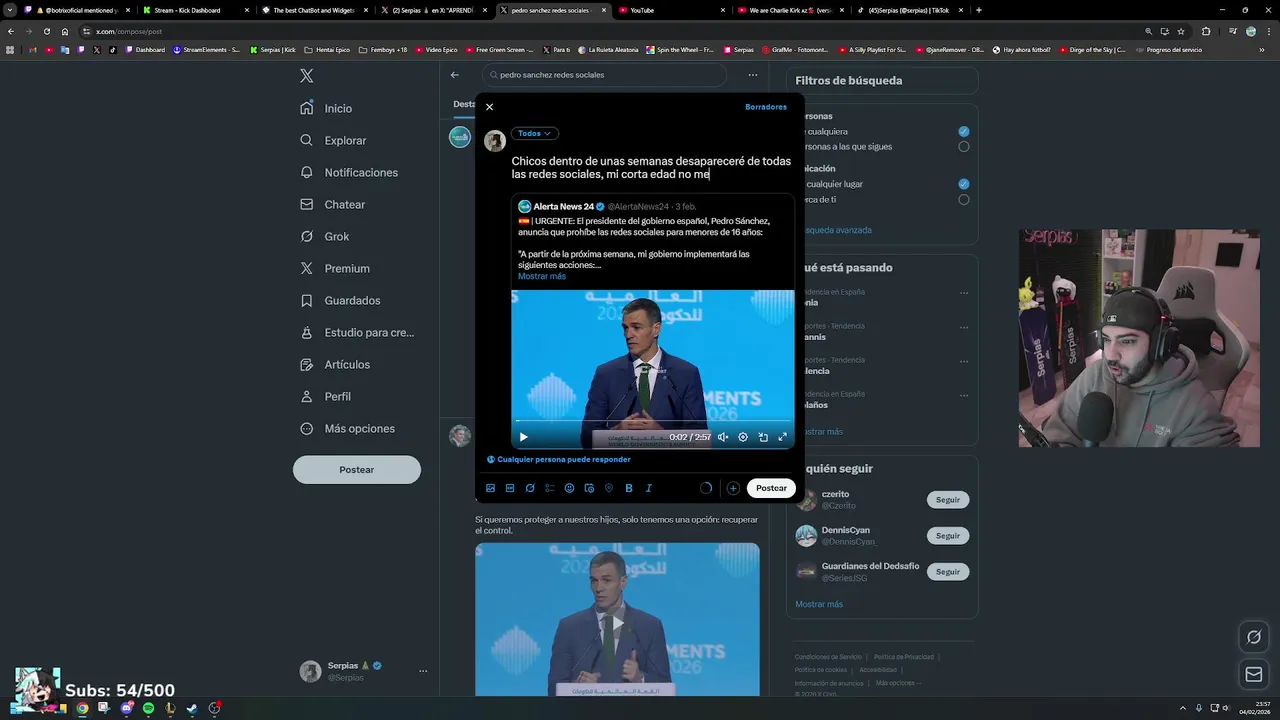The height and width of the screenshot is (720, 1280).
Task: Select 'Personas a las que sigues' filter
Action: pyautogui.click(x=963, y=147)
